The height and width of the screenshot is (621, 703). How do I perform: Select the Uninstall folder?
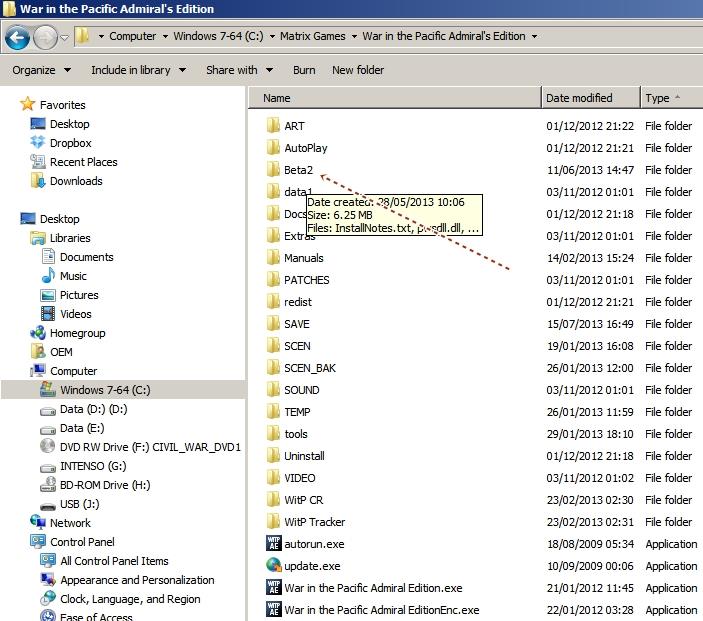click(x=295, y=456)
